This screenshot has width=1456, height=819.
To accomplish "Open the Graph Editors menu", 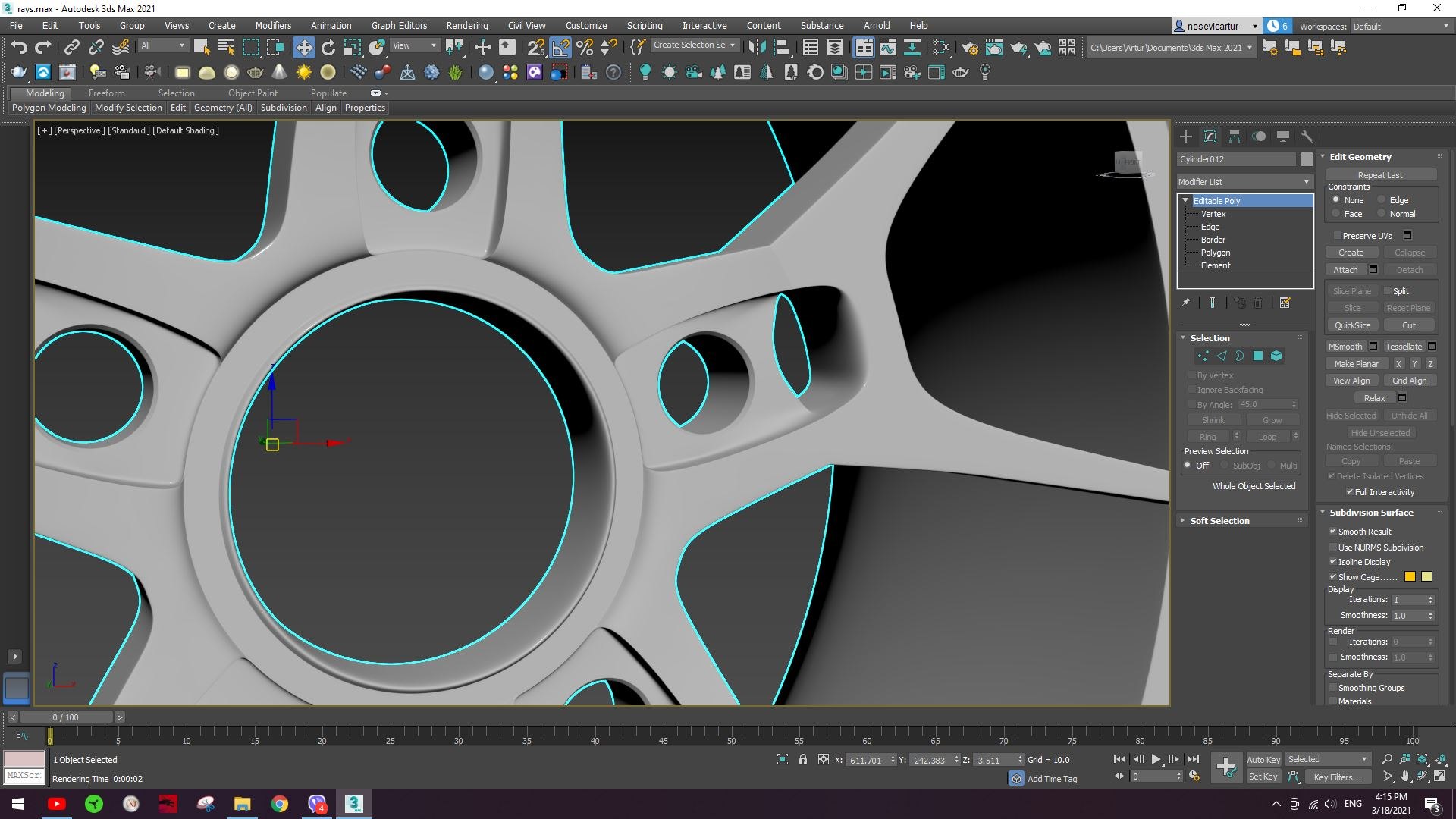I will click(x=399, y=25).
